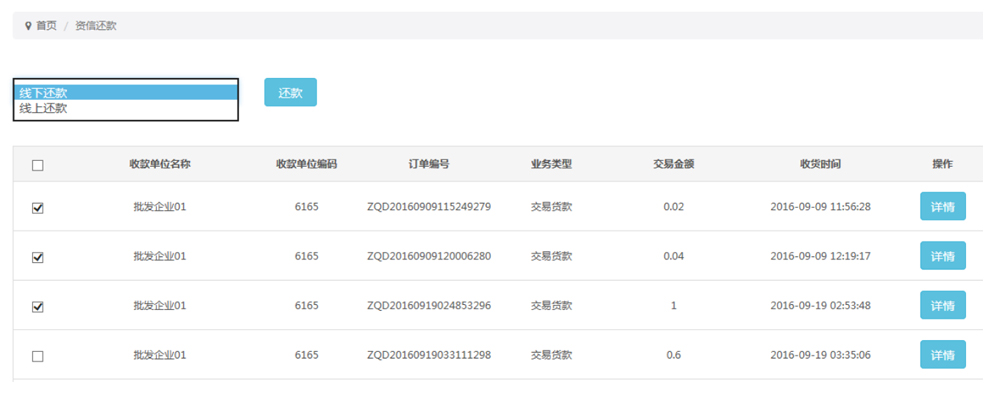This screenshot has height=409, width=984.
Task: Click the location pin icon in breadcrumb
Action: pyautogui.click(x=28, y=26)
